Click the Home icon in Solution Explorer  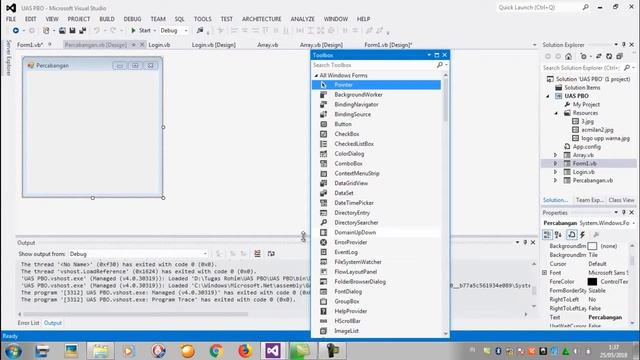pos(568,56)
